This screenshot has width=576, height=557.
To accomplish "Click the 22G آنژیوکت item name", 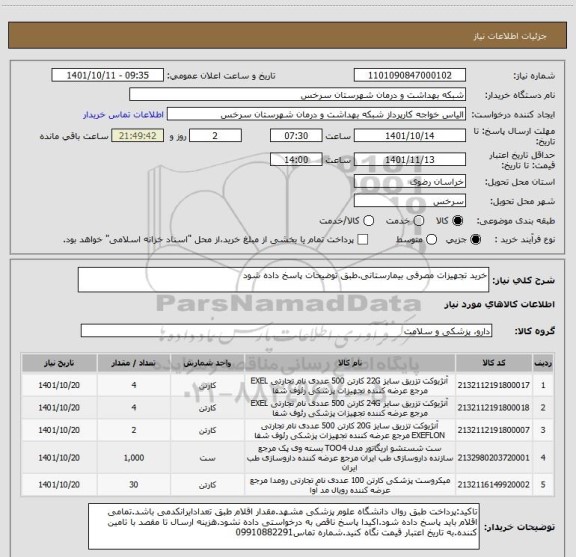I will [x=350, y=385].
